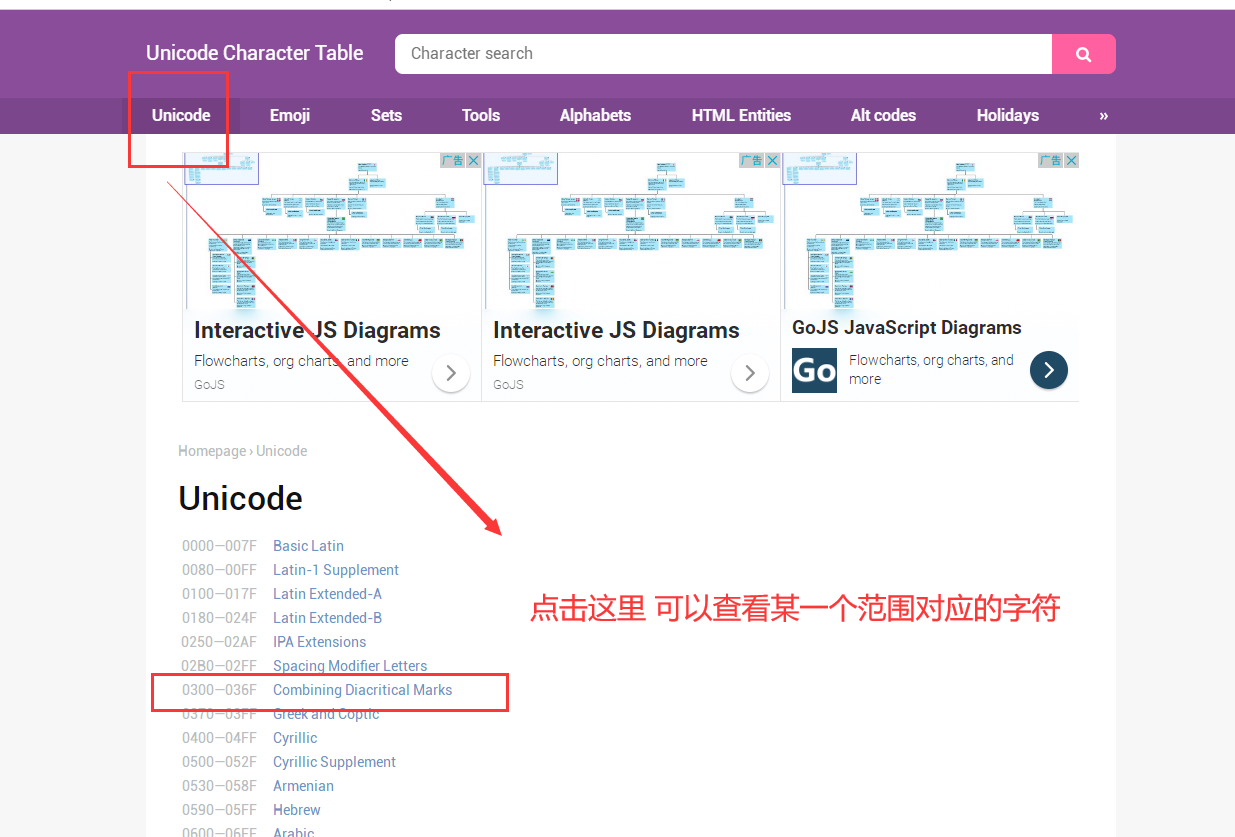Click arrow button on first Interactive JS Diagrams ad
Image resolution: width=1235 pixels, height=837 pixels.
[x=451, y=373]
